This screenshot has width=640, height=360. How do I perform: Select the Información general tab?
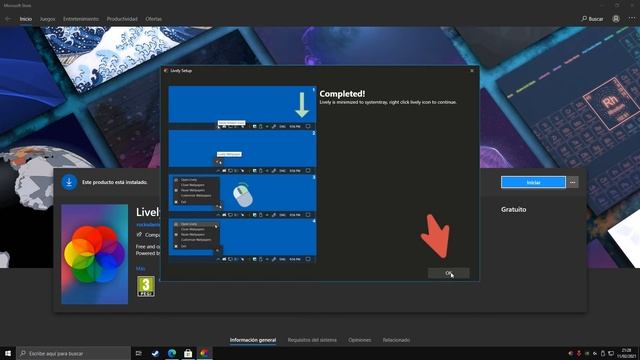[253, 340]
